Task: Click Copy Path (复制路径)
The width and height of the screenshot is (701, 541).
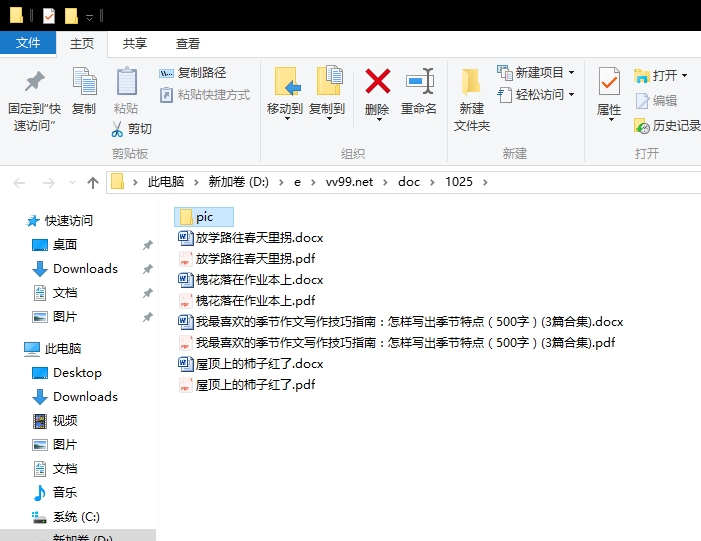Action: (193, 73)
